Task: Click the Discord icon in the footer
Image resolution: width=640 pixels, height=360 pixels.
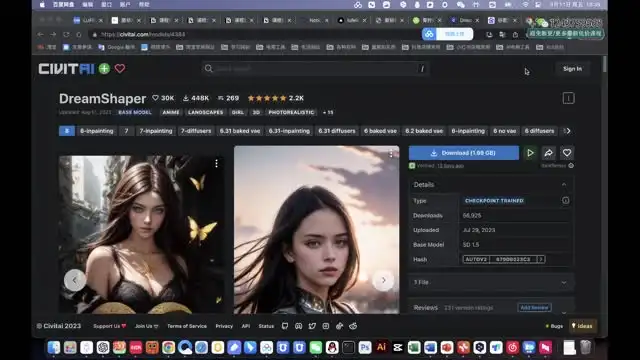Action: [x=299, y=326]
